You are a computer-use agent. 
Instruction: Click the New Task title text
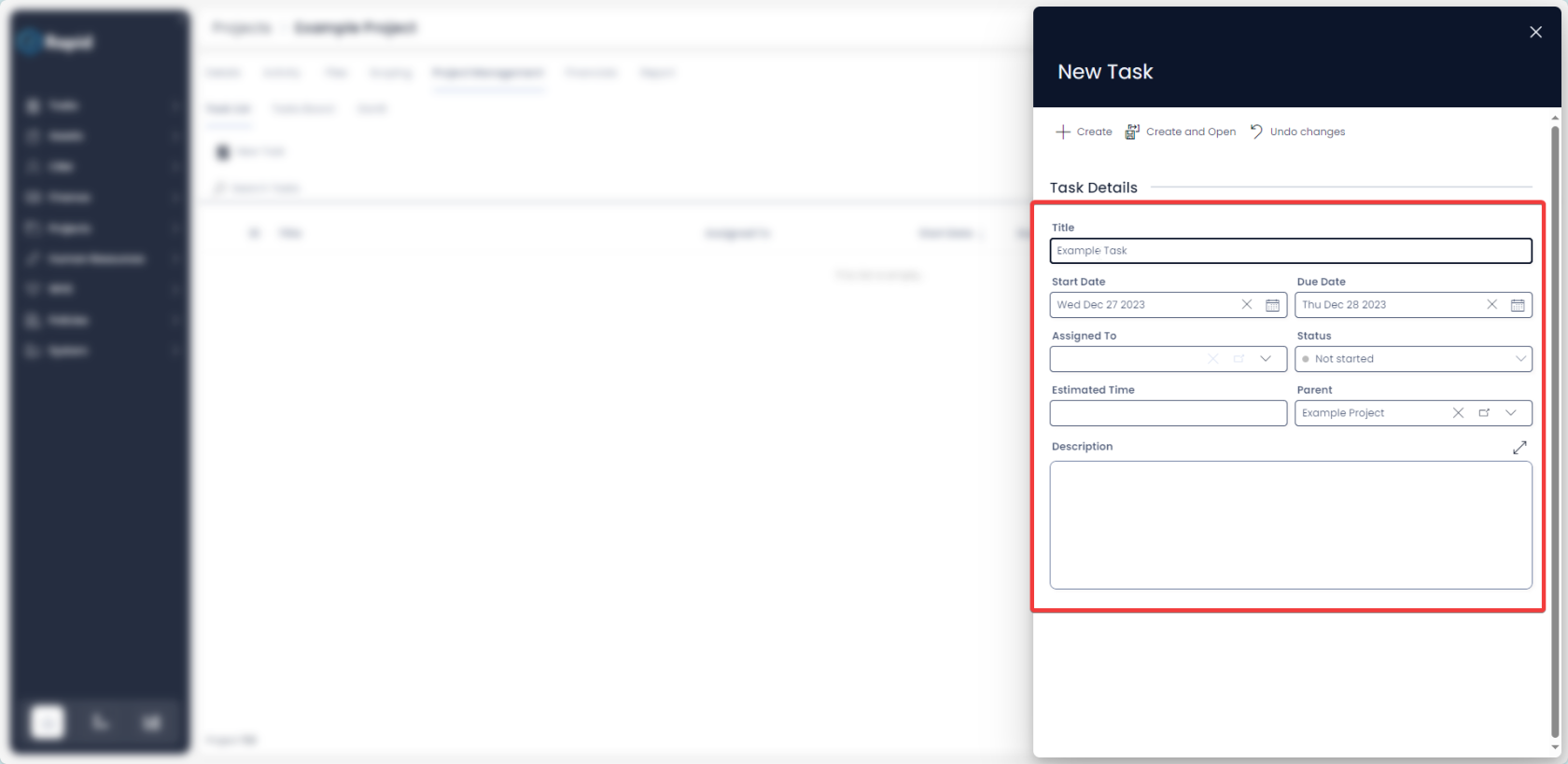(1105, 72)
